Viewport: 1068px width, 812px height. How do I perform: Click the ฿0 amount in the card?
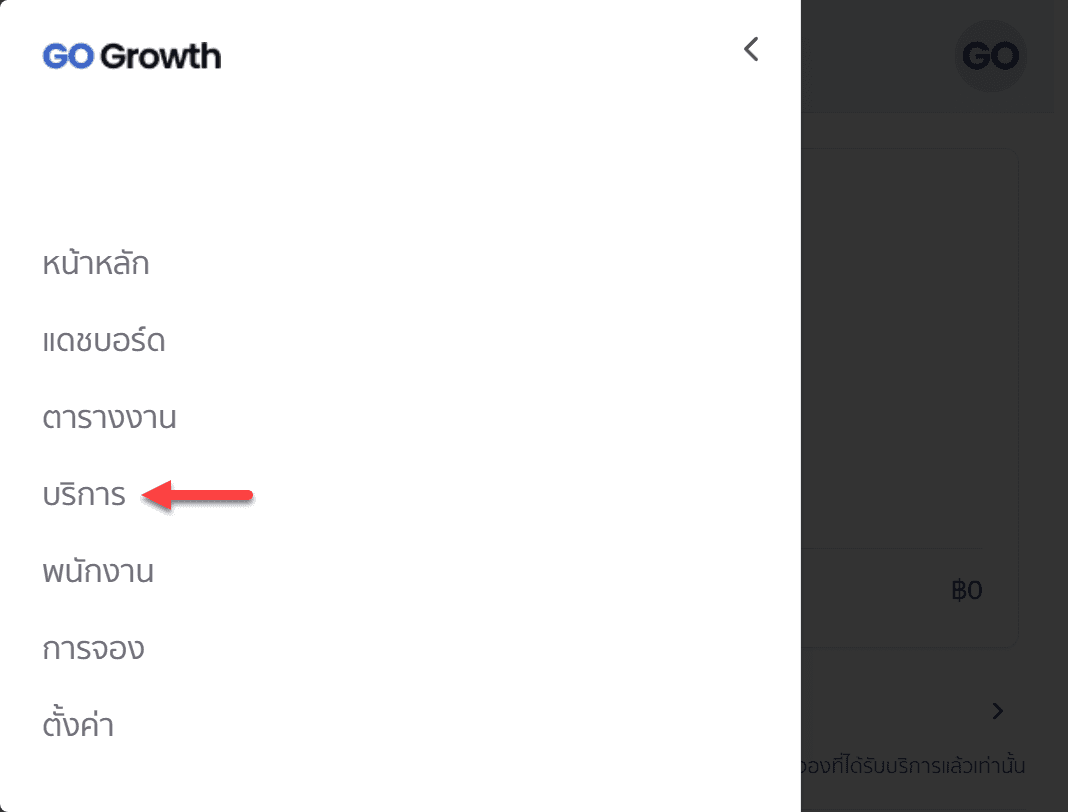(967, 590)
